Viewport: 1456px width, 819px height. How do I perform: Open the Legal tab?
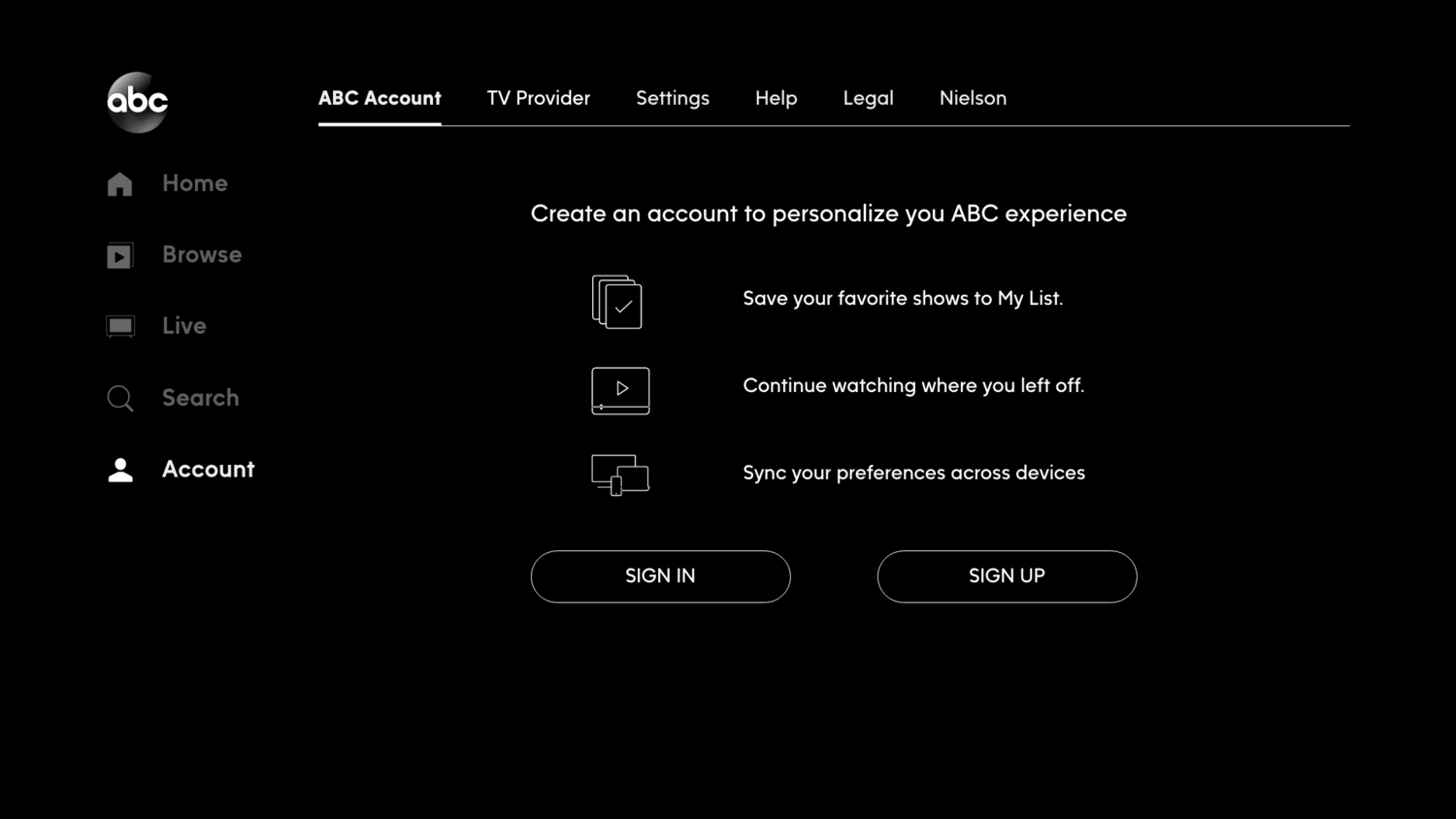(868, 99)
